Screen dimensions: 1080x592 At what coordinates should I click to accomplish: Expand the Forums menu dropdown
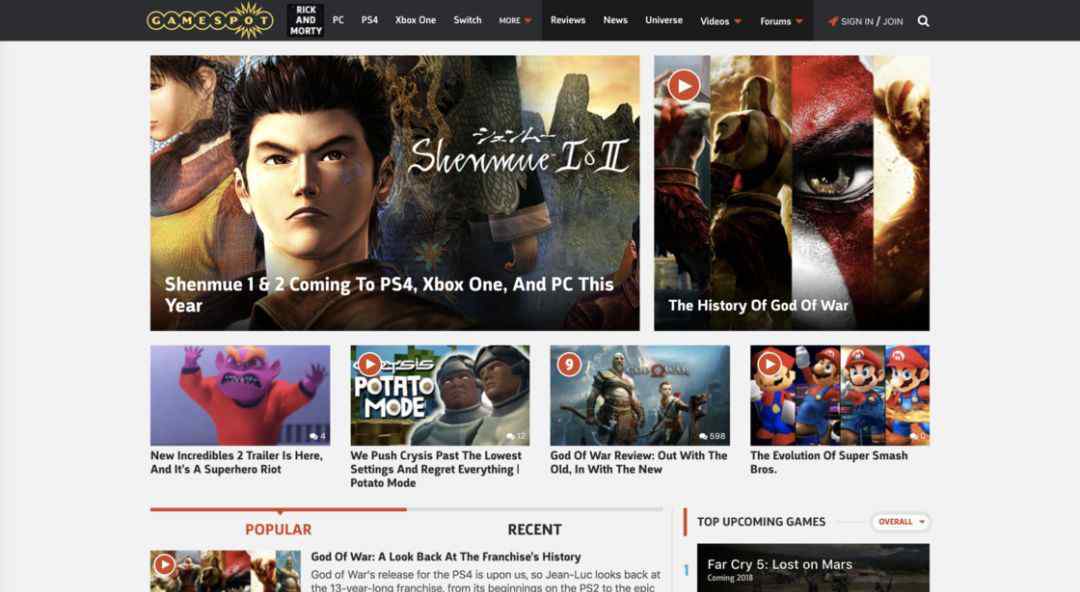(x=781, y=21)
